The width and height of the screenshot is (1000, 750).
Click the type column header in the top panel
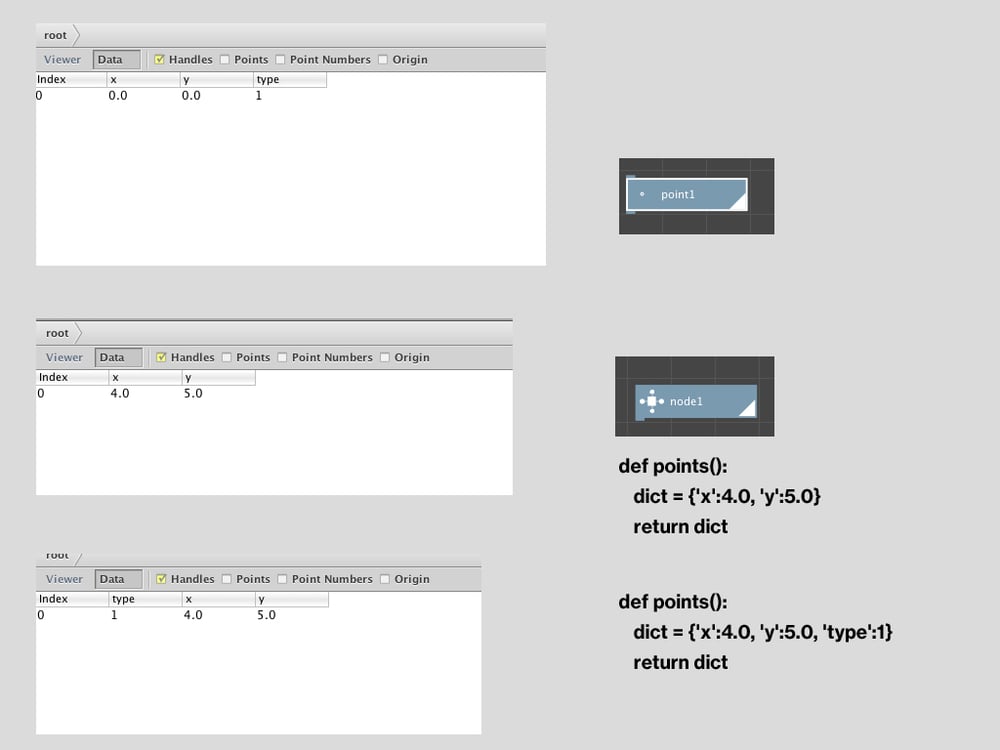(x=290, y=80)
